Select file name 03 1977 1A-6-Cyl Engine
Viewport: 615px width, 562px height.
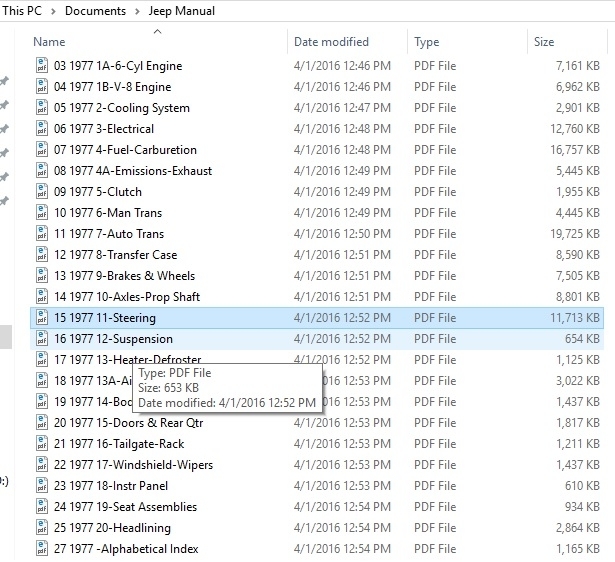[118, 65]
